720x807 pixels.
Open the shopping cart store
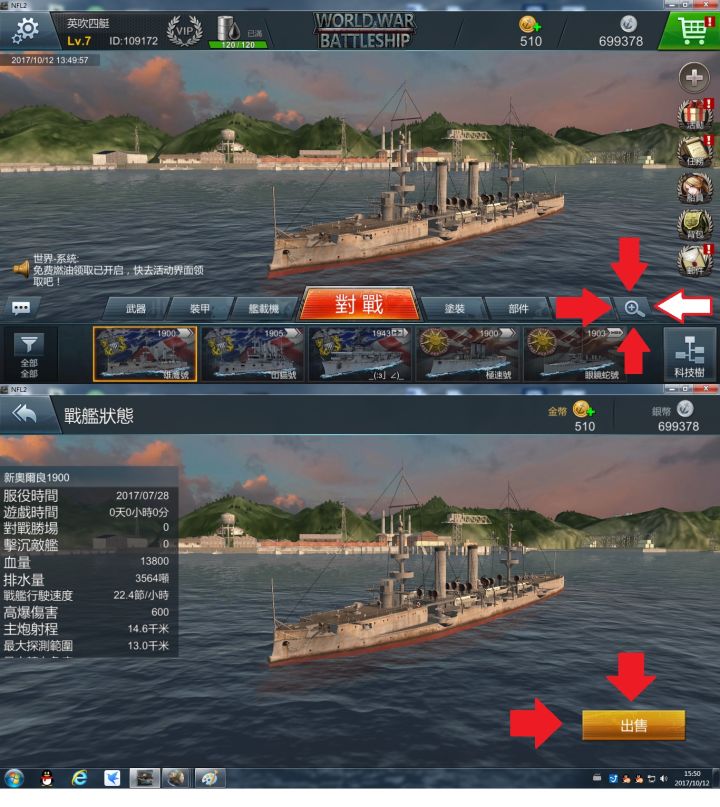point(690,30)
